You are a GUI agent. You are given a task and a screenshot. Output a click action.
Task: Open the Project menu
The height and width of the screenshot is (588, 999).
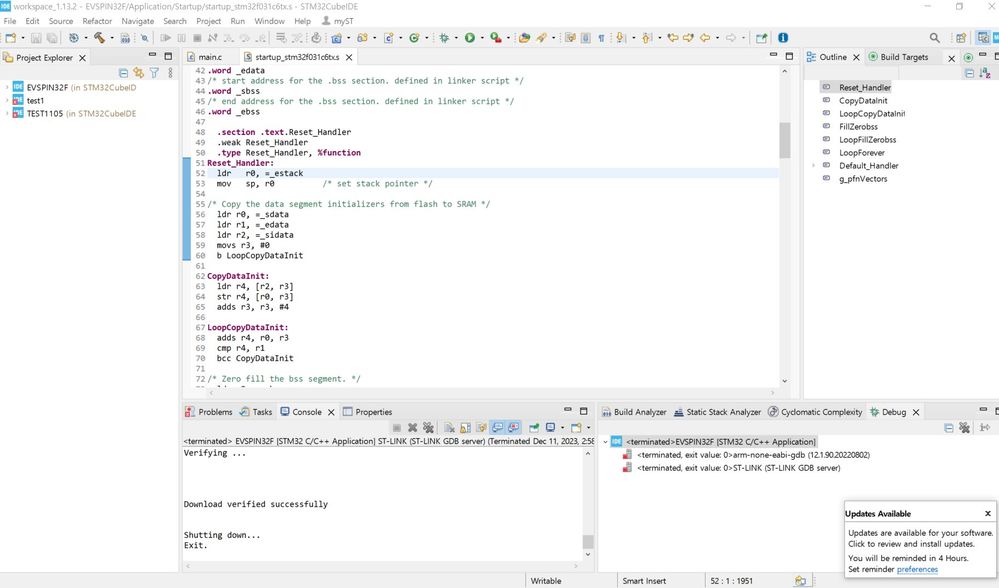pos(208,21)
